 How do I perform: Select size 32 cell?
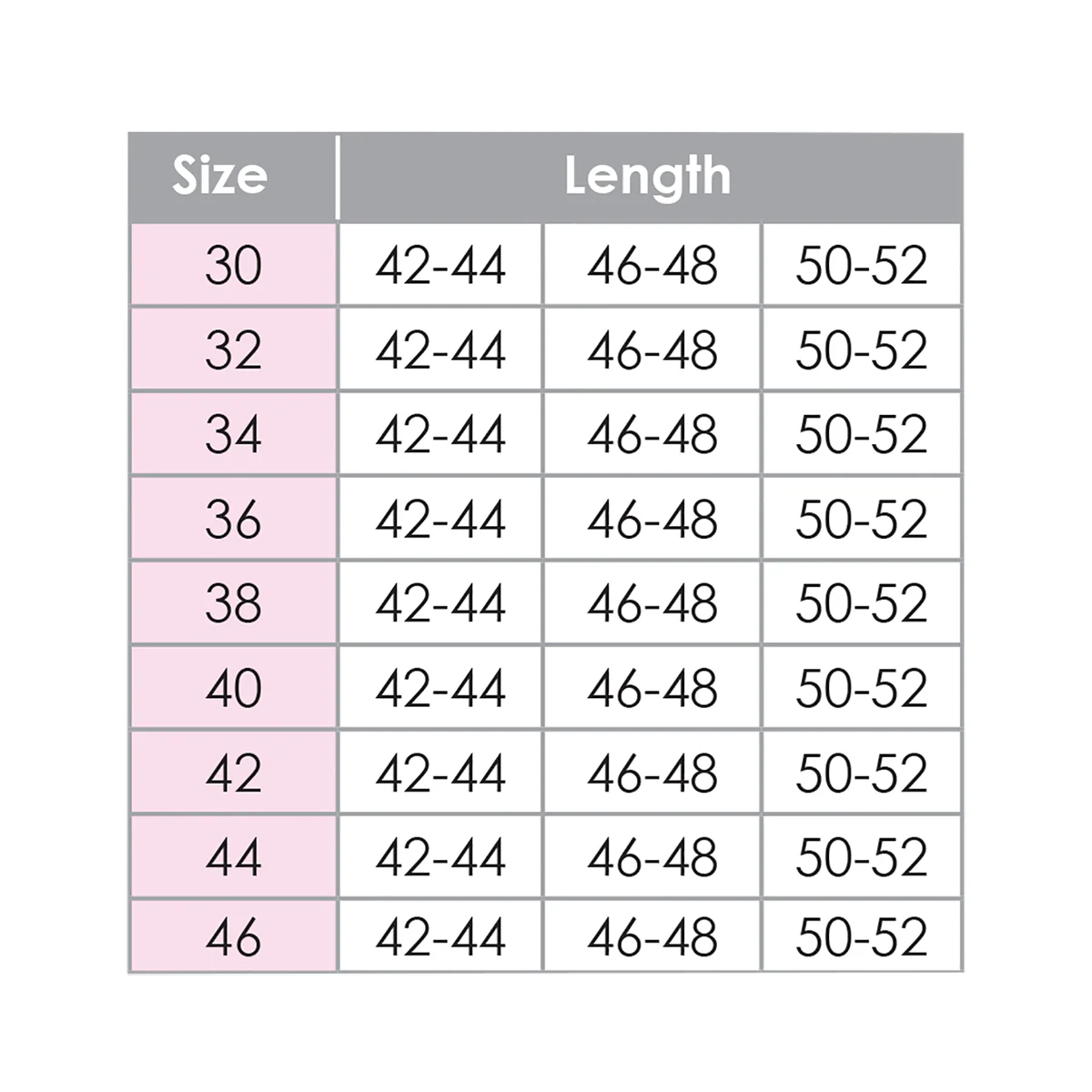point(233,349)
